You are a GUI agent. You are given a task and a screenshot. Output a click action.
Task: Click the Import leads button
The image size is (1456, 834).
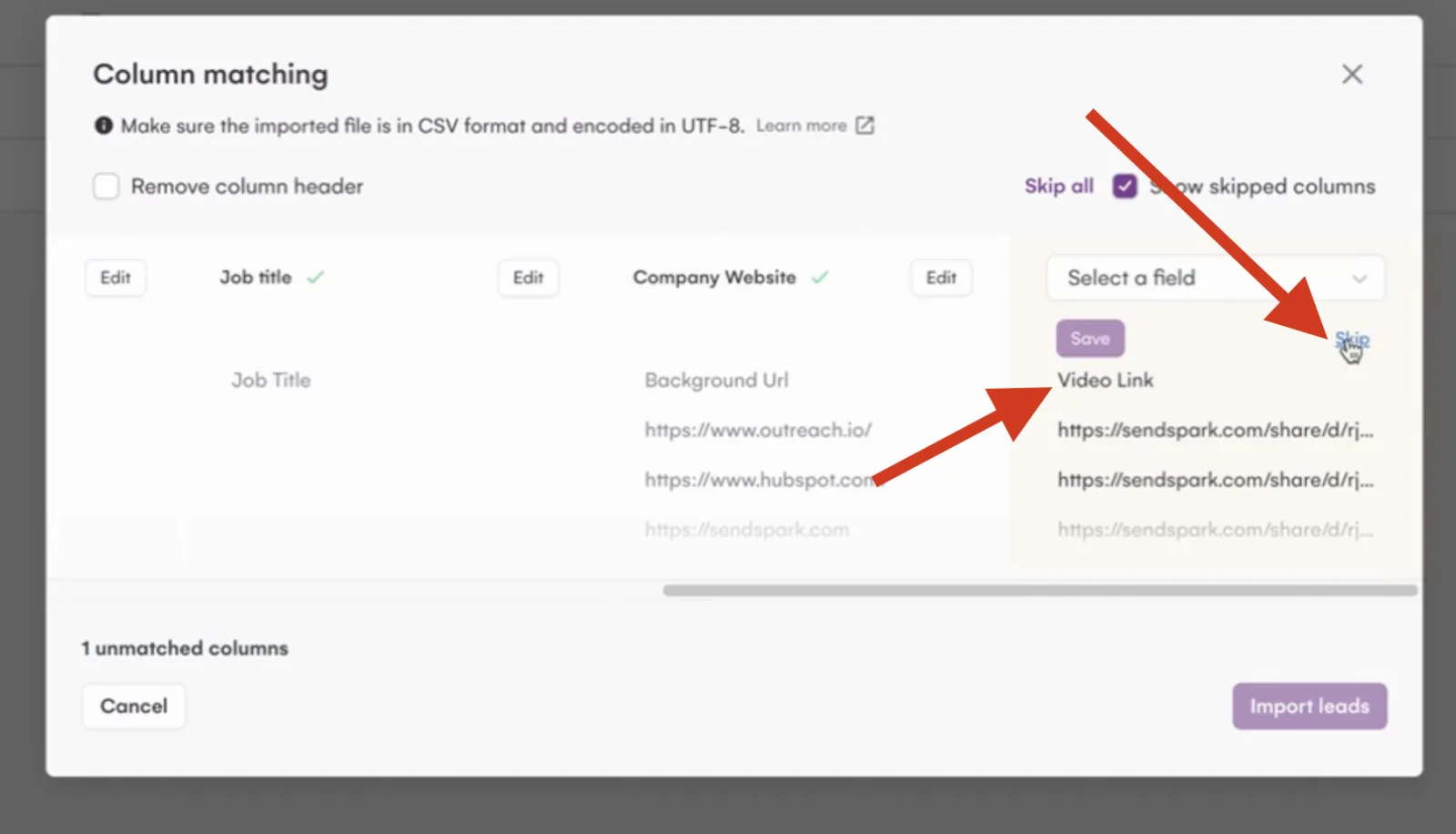point(1309,707)
